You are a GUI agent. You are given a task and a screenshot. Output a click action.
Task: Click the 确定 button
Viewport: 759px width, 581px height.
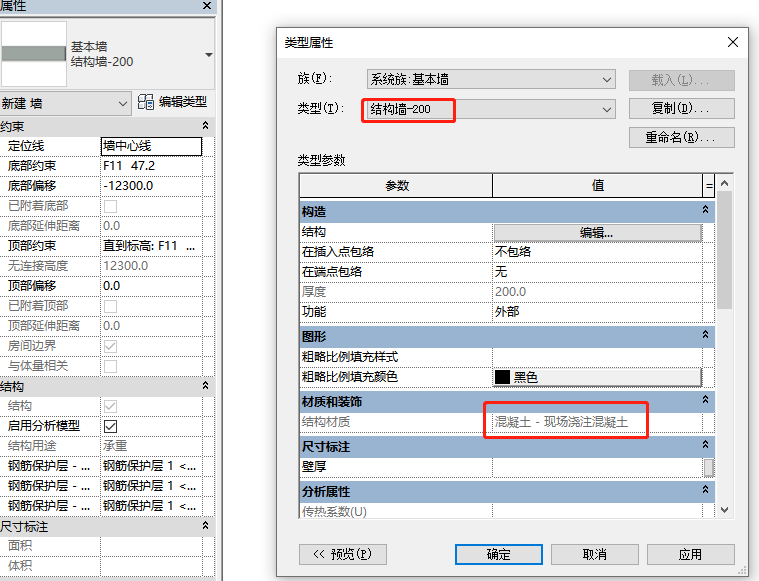point(499,554)
